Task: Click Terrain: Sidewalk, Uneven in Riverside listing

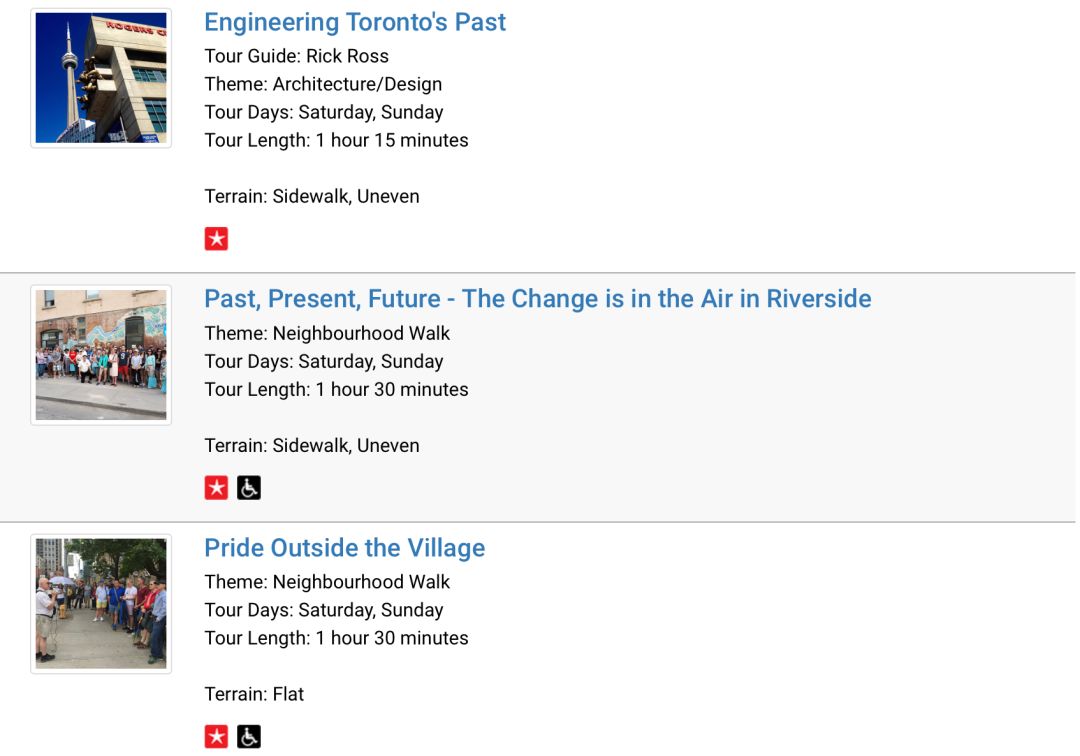Action: pos(311,445)
